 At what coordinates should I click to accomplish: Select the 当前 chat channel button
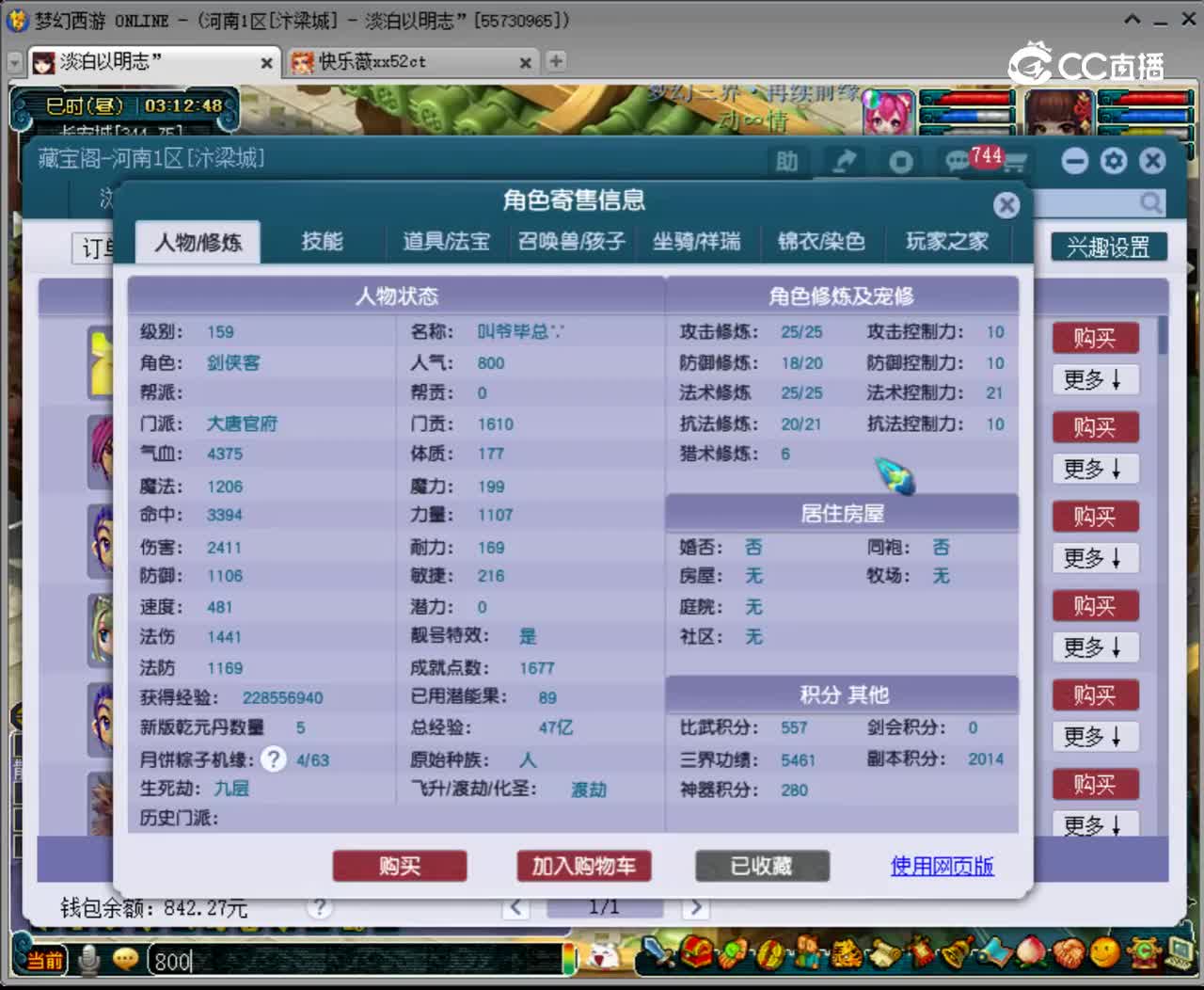44,960
